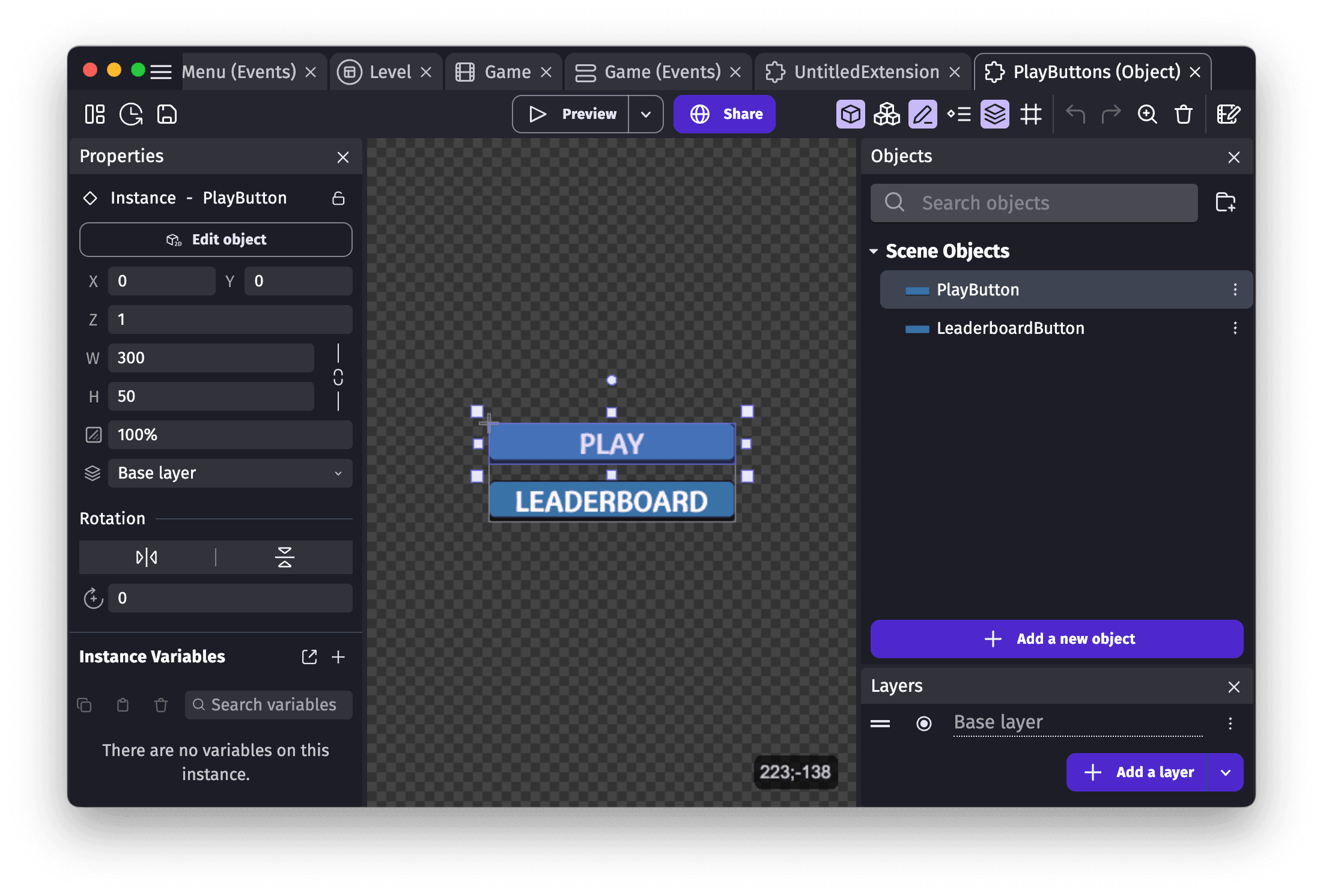The height and width of the screenshot is (896, 1323).
Task: Open the Layers panel via its toolbar icon
Action: click(x=994, y=114)
